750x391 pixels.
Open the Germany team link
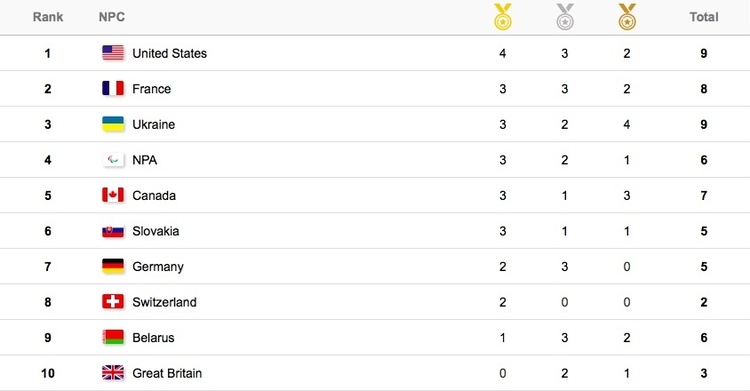[158, 267]
